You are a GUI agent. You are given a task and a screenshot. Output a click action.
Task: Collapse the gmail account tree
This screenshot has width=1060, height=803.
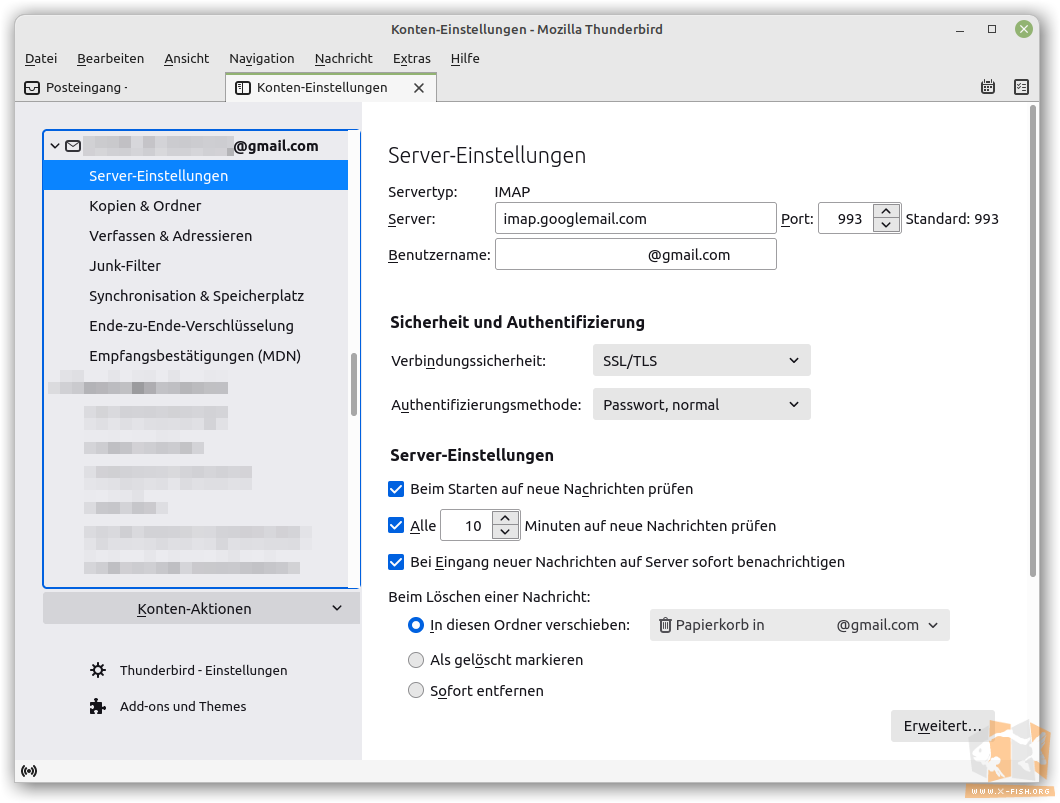tap(55, 146)
